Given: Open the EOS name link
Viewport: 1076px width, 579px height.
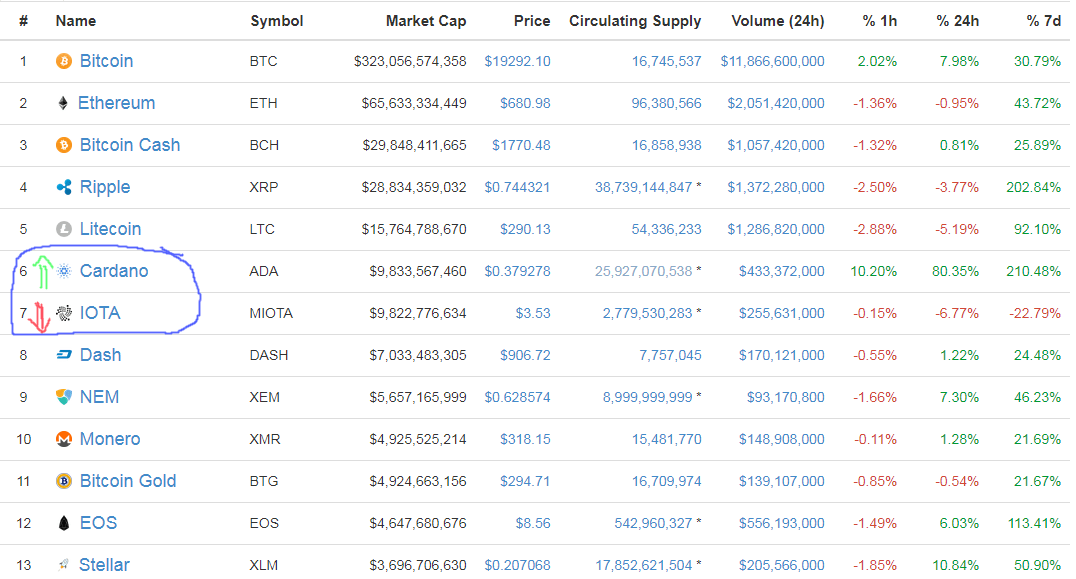Looking at the screenshot, I should click(98, 523).
